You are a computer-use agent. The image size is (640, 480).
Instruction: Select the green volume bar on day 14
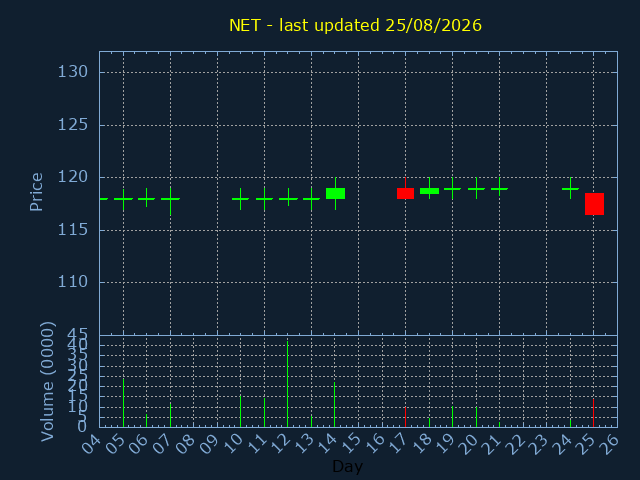coord(335,405)
